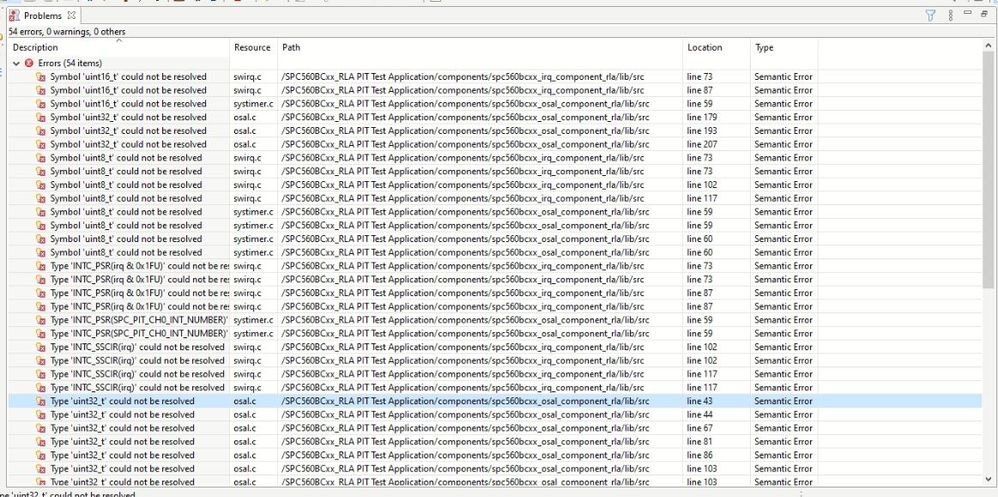Viewport: 998px width, 497px height.
Task: Click the path cell of Symbol 'uint16_t' line 73
Action: tap(480, 76)
